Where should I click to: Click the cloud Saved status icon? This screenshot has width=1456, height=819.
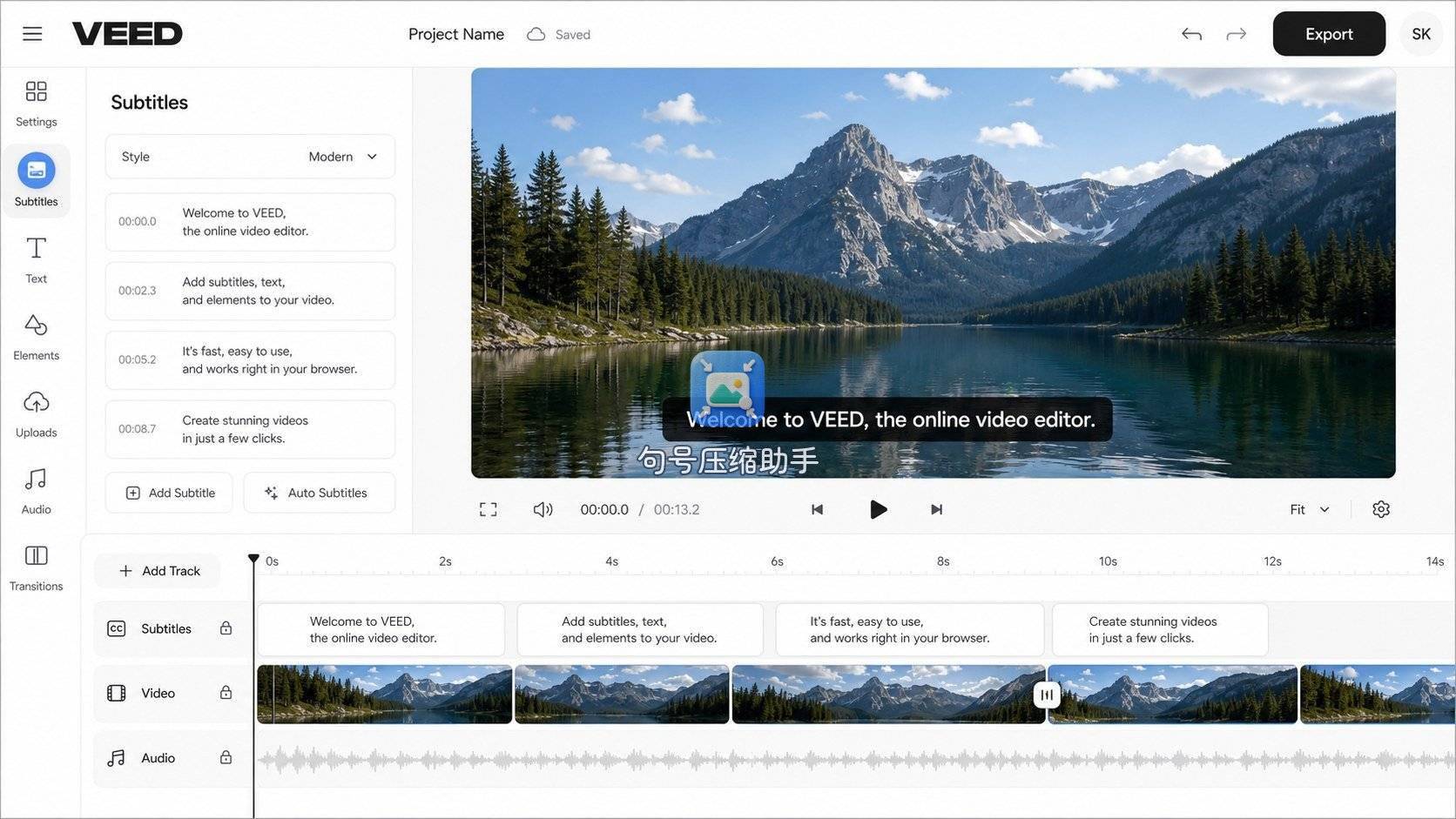pyautogui.click(x=536, y=35)
